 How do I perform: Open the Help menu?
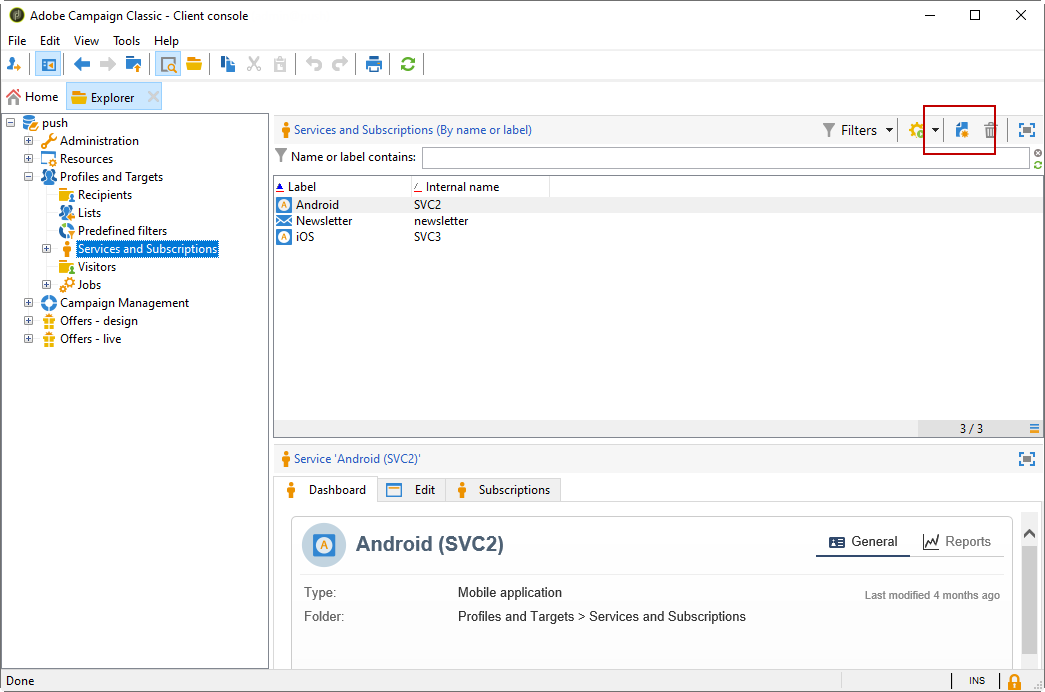[x=166, y=41]
